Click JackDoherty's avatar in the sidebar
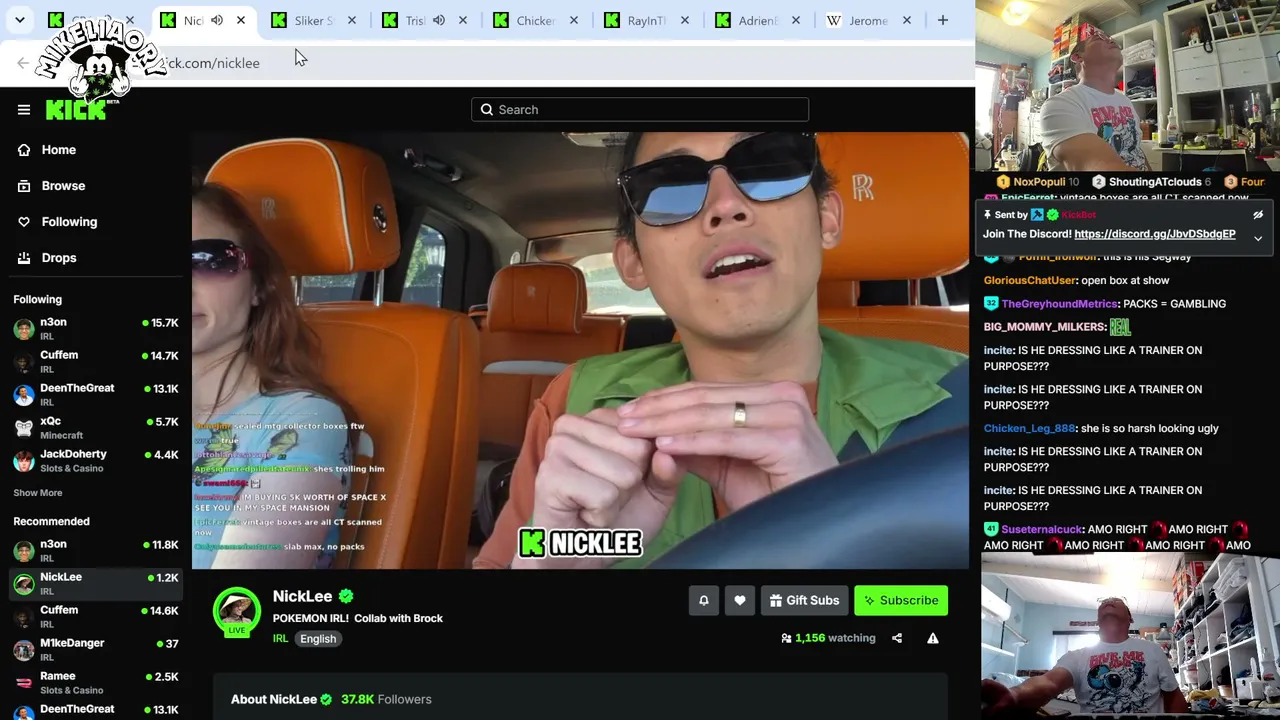 coord(24,461)
